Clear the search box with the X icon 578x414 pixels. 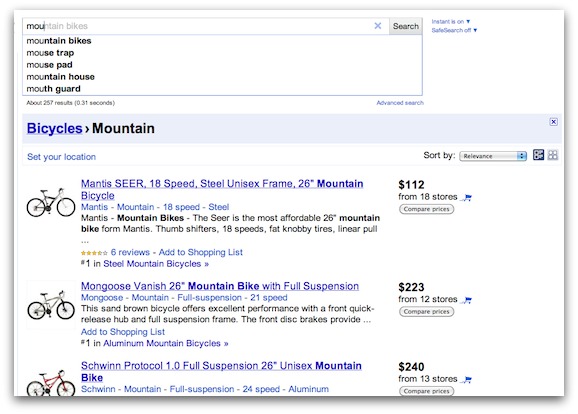click(377, 26)
